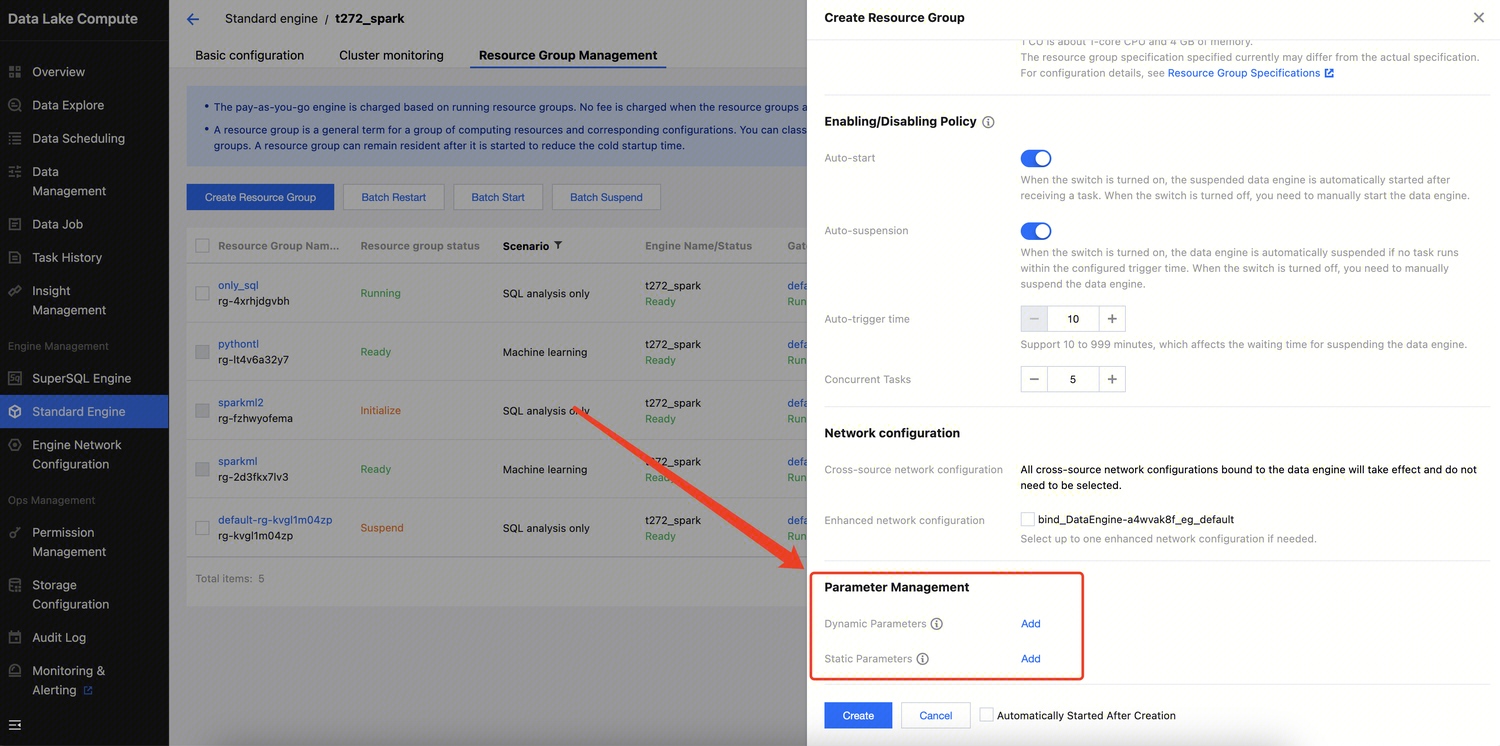
Task: Add a Dynamic Parameter
Action: point(1030,624)
